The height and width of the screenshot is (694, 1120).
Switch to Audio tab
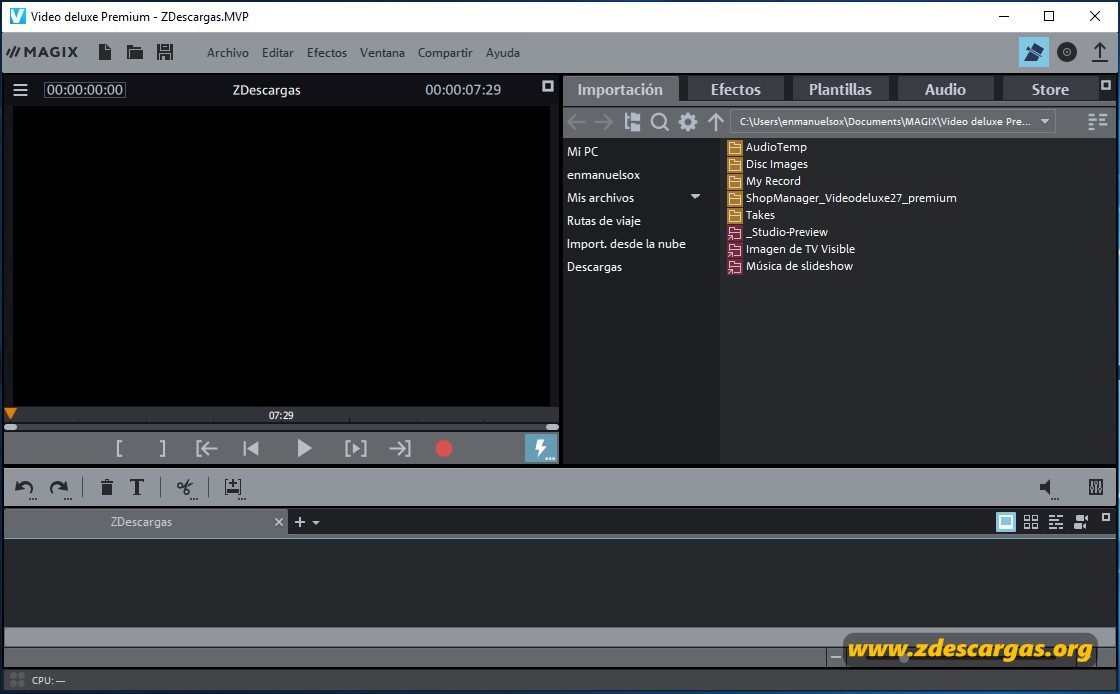click(x=945, y=89)
